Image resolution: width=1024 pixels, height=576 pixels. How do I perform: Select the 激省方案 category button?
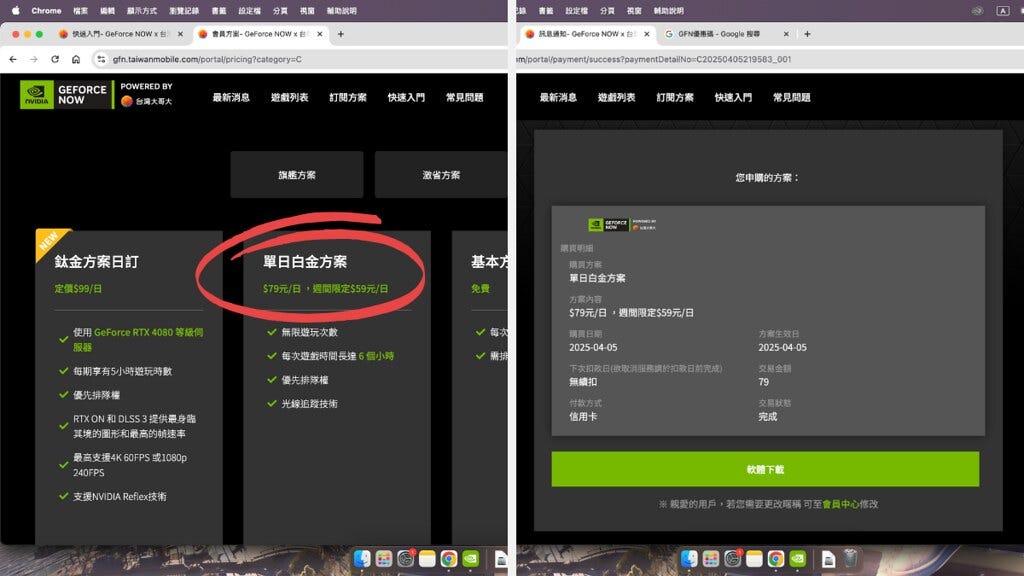(x=440, y=175)
